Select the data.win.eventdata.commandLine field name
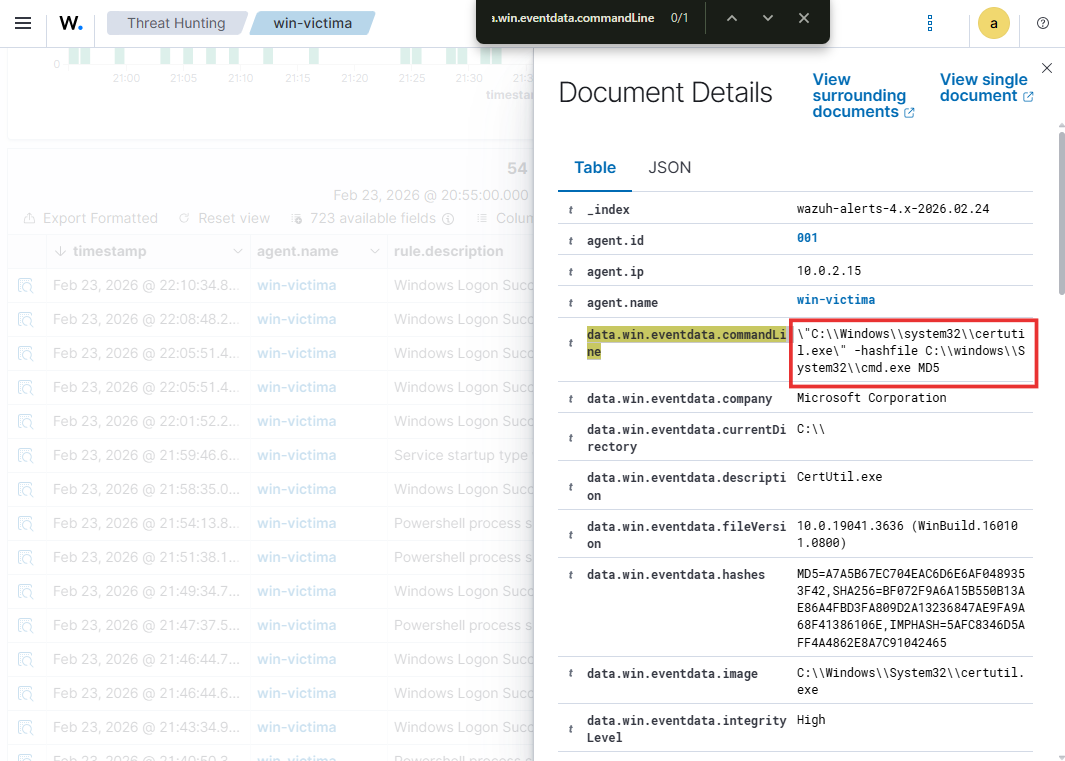This screenshot has width=1065, height=761. point(687,343)
